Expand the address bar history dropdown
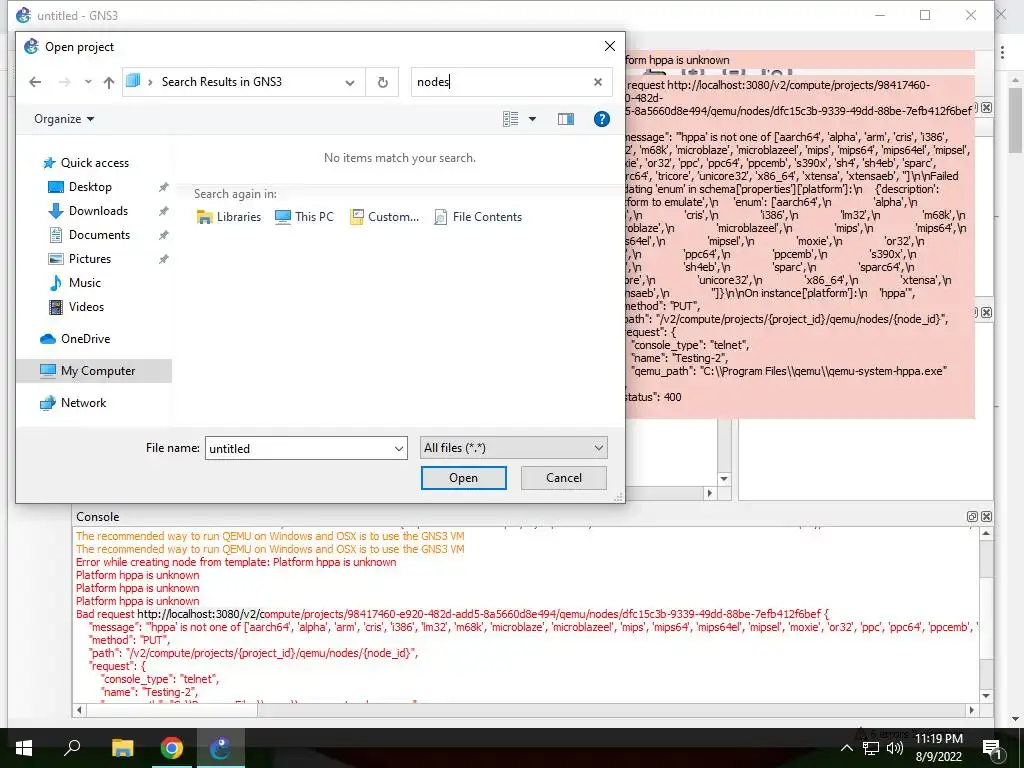The image size is (1024, 768). click(350, 82)
